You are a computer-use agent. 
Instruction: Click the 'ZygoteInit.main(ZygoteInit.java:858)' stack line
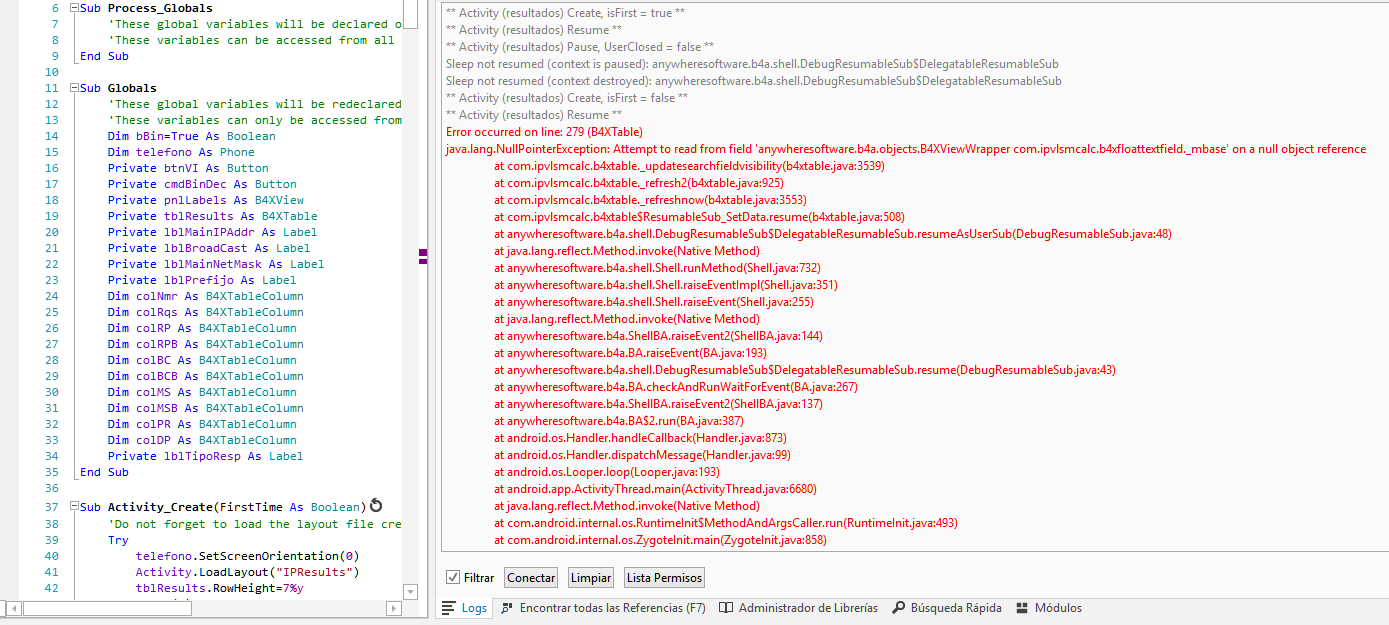[x=660, y=540]
